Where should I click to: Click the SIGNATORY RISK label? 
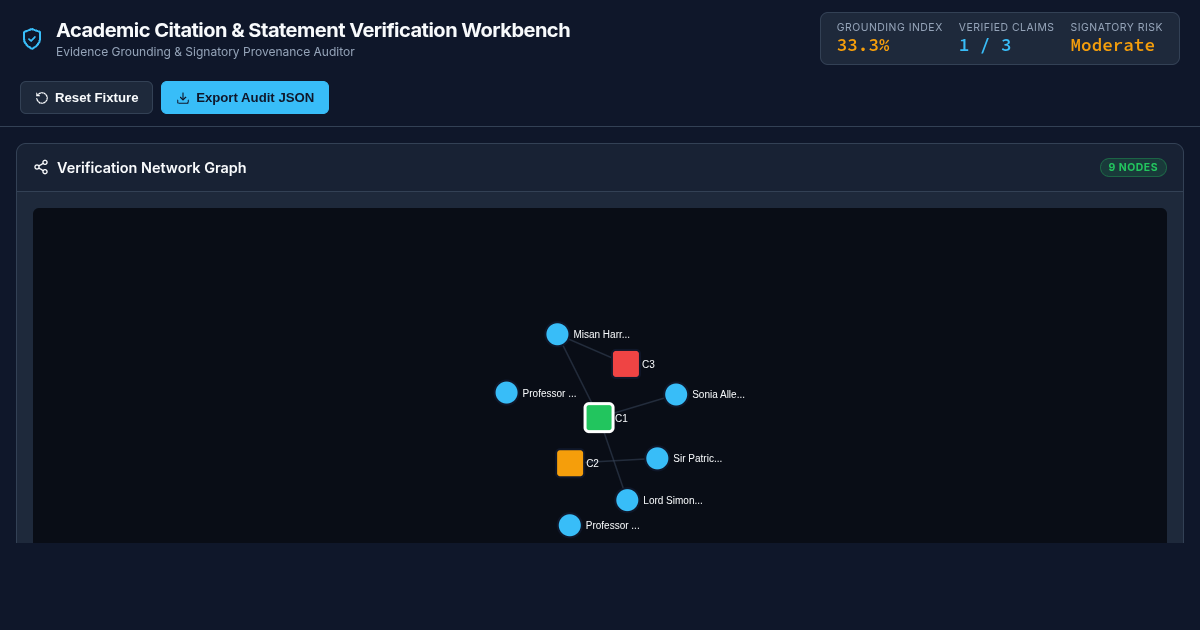[x=1117, y=27]
